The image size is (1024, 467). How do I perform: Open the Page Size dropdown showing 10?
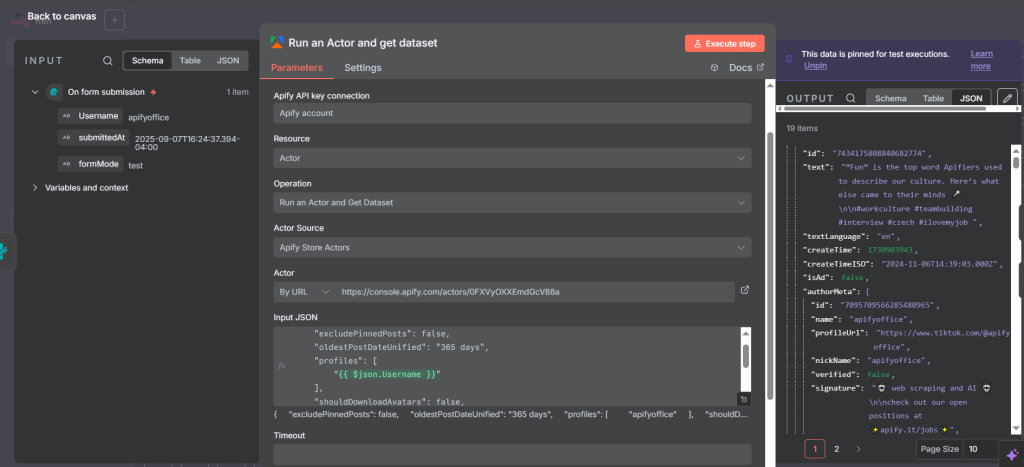(x=980, y=449)
